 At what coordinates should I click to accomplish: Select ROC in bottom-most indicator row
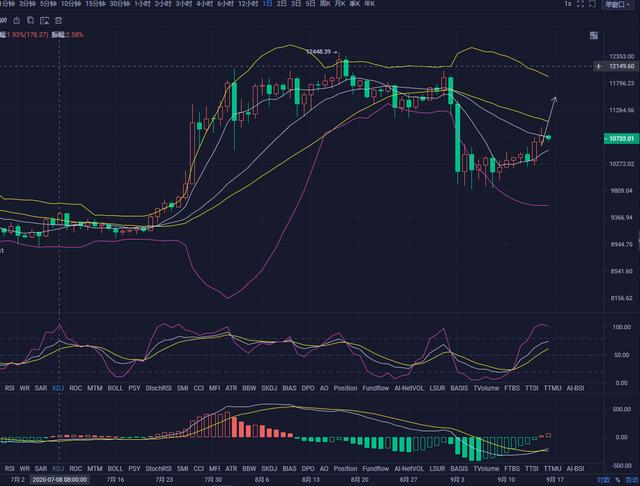pos(76,468)
